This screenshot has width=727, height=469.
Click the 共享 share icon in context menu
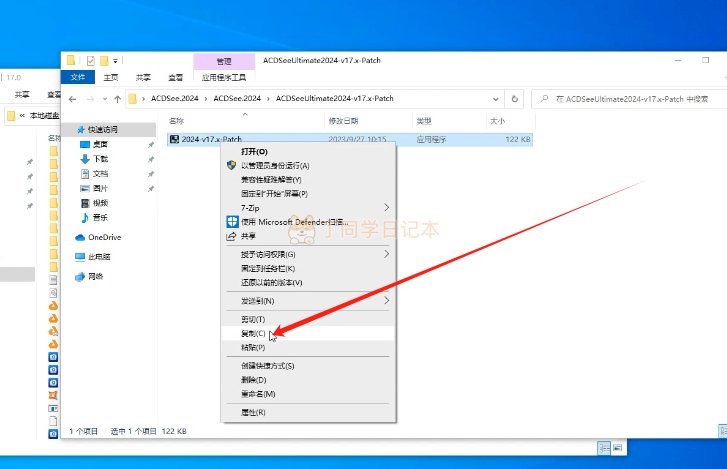pyautogui.click(x=231, y=236)
